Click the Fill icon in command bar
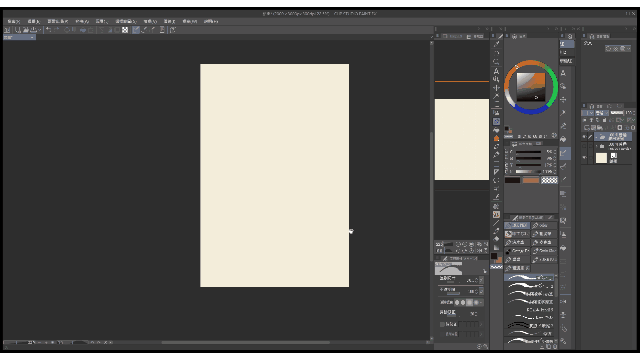This screenshot has width=640, height=360. click(83, 30)
